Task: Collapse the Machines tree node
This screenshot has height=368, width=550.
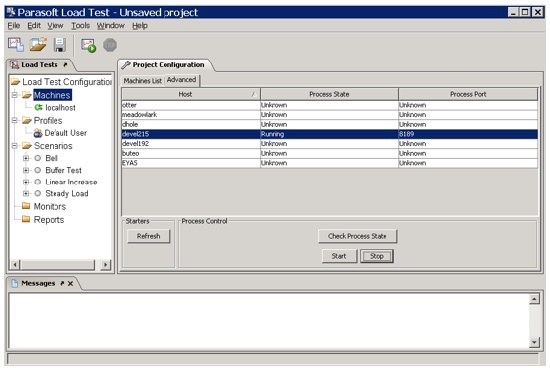Action: point(15,95)
